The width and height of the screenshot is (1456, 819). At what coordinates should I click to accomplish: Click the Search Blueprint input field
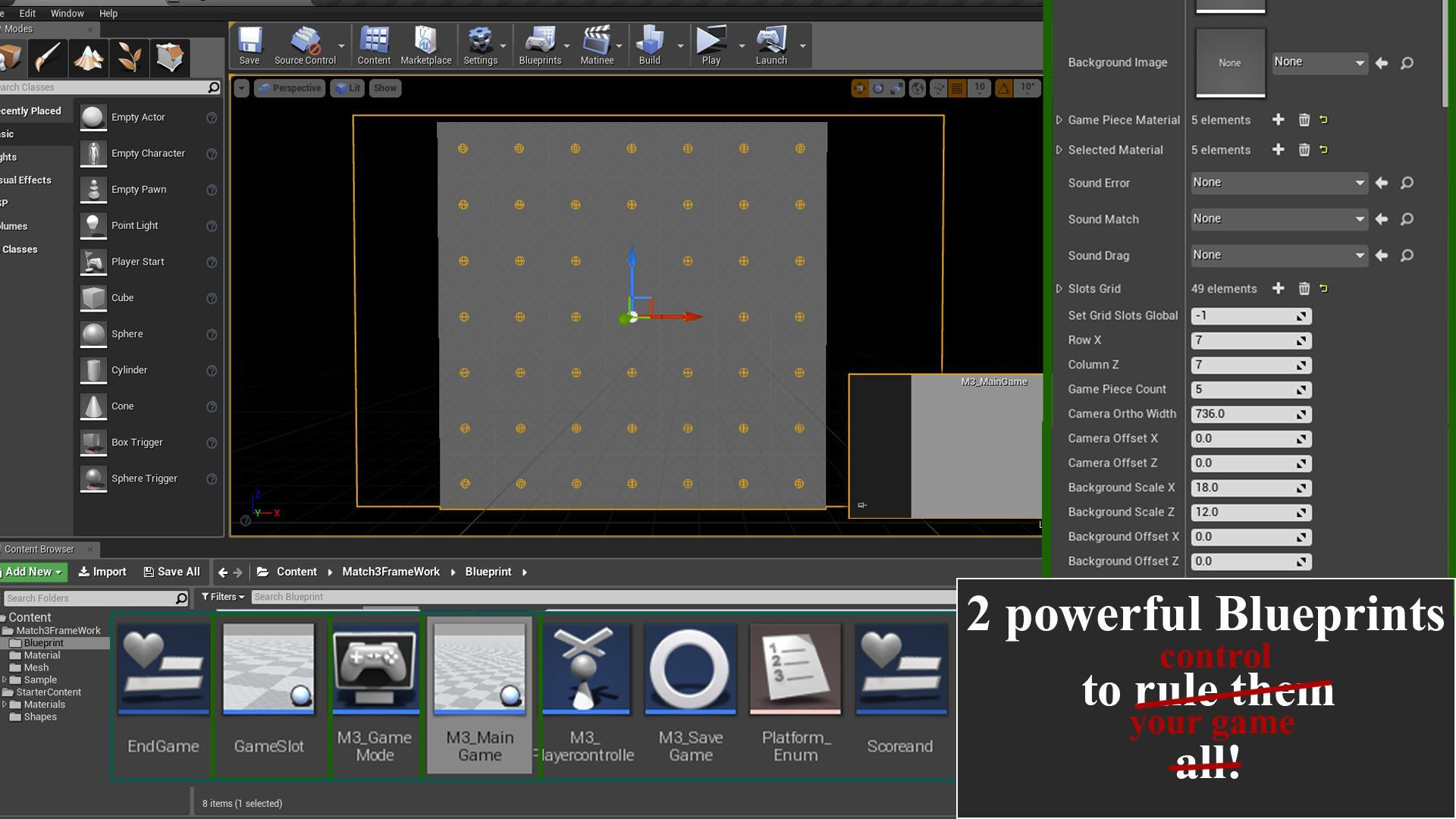[x=603, y=597]
